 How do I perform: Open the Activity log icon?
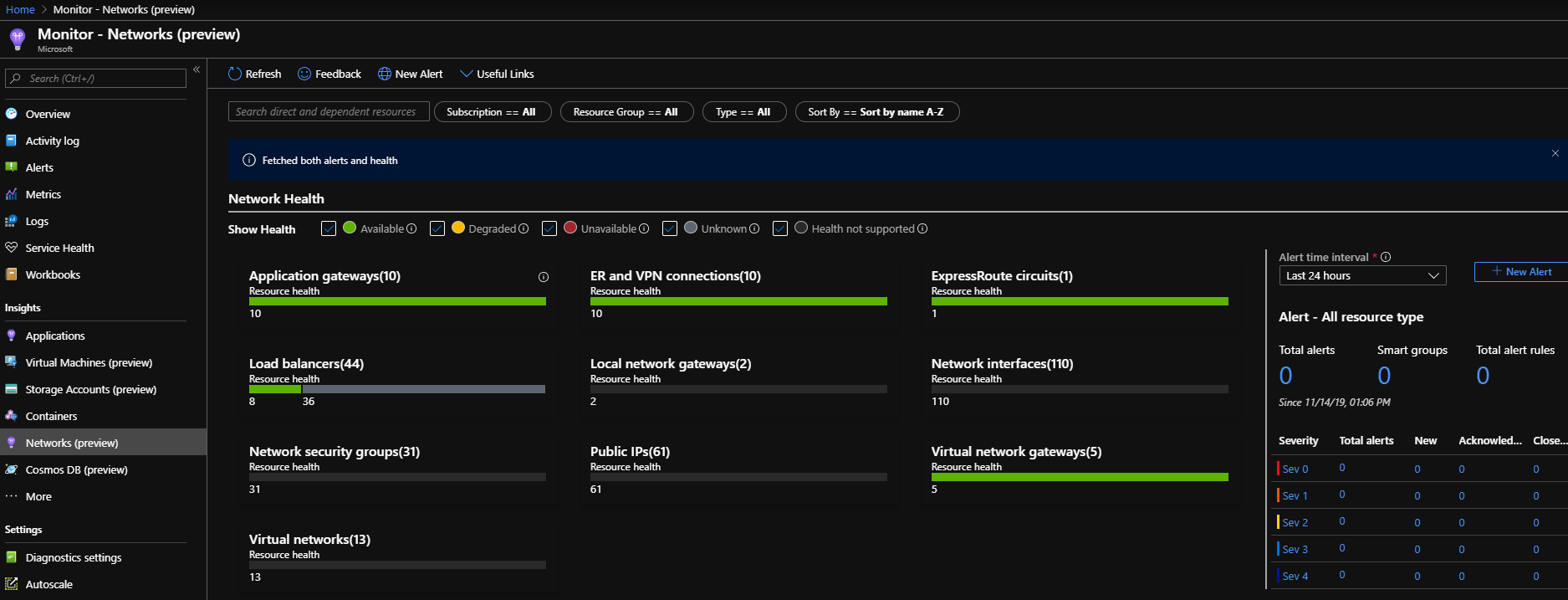(x=12, y=141)
